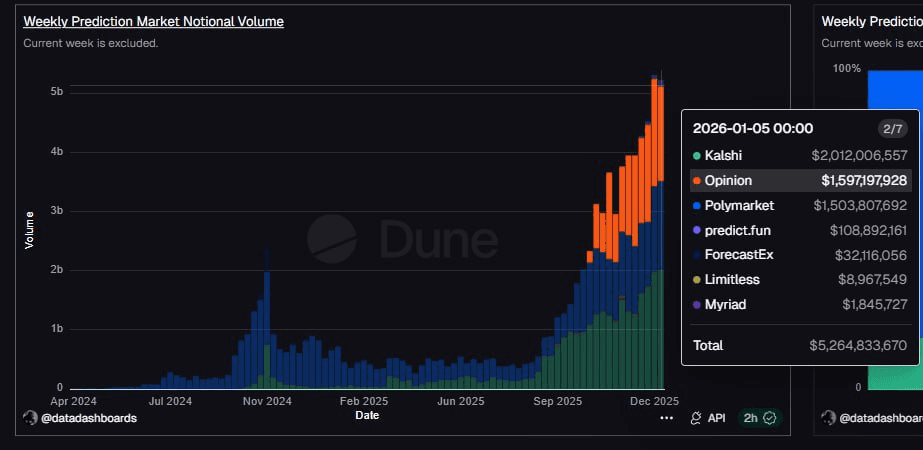Click the Limitless olive legend dot
Screen dimensions: 923x450
[696, 280]
